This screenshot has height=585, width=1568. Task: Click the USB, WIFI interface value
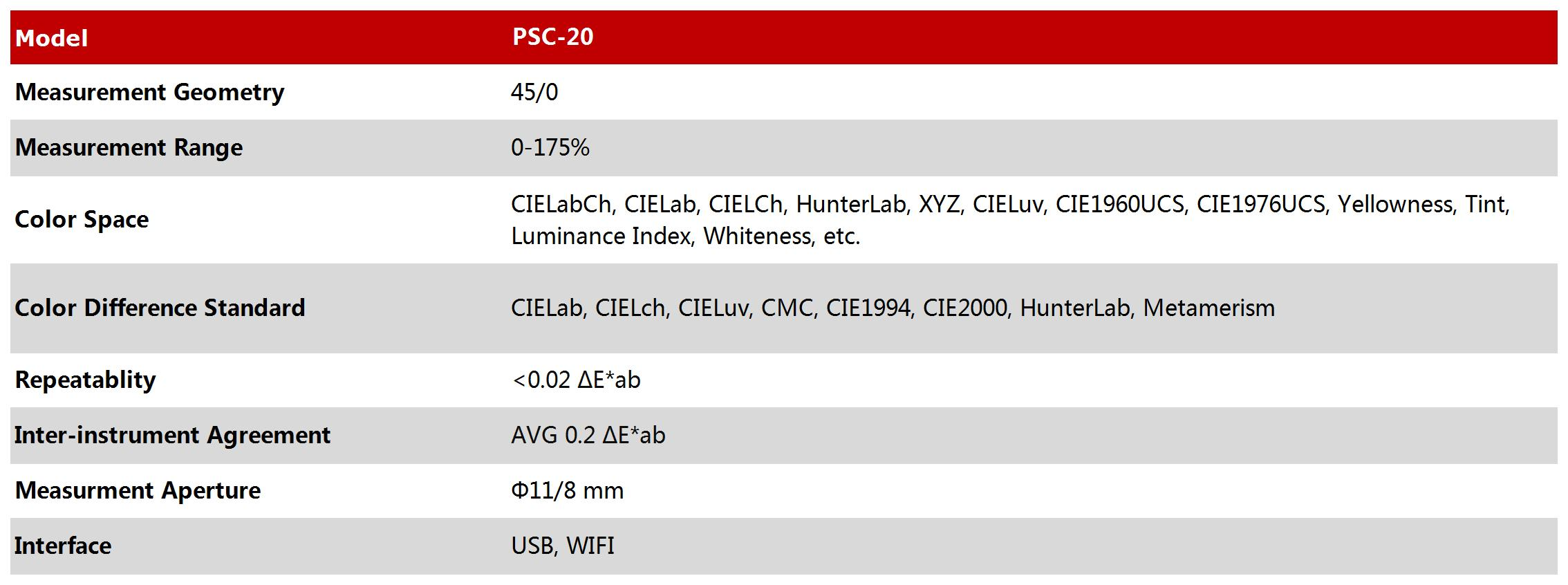coord(562,546)
